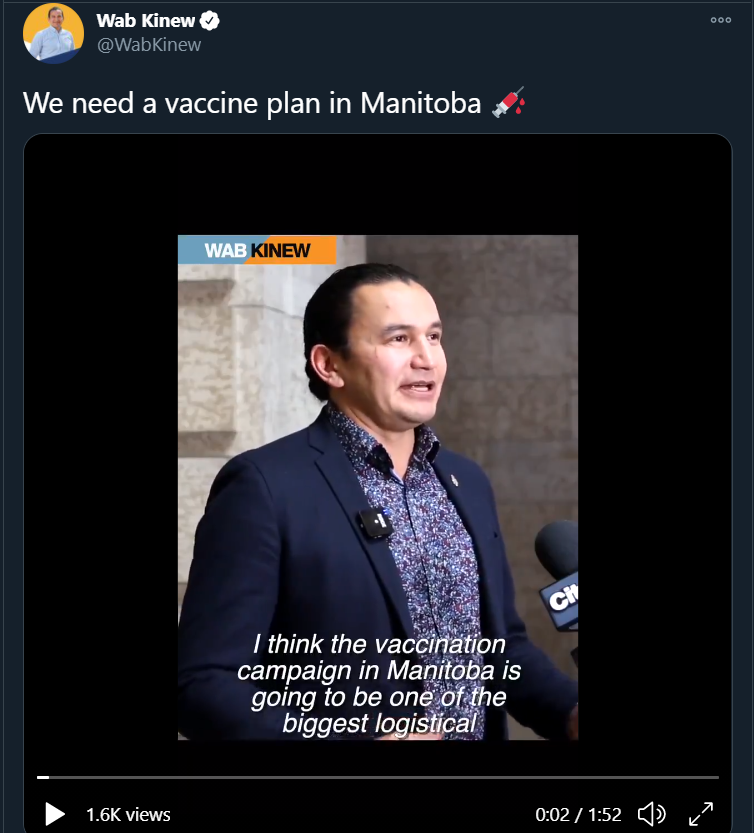Click the 1.6K views counter
The height and width of the screenshot is (833, 754).
(x=128, y=815)
